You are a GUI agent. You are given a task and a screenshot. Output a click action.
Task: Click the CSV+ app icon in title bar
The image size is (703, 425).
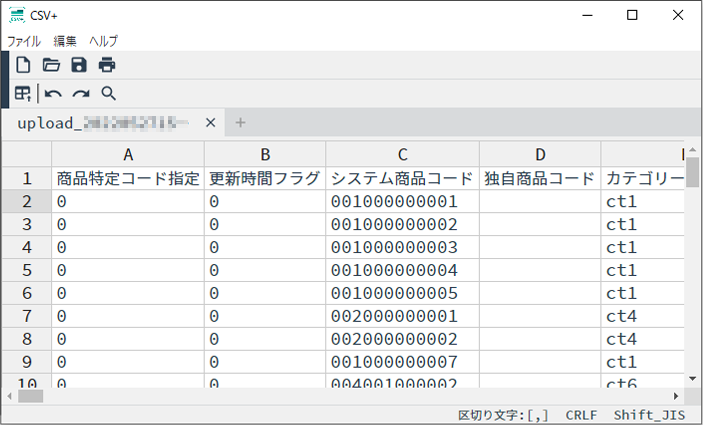(x=17, y=15)
